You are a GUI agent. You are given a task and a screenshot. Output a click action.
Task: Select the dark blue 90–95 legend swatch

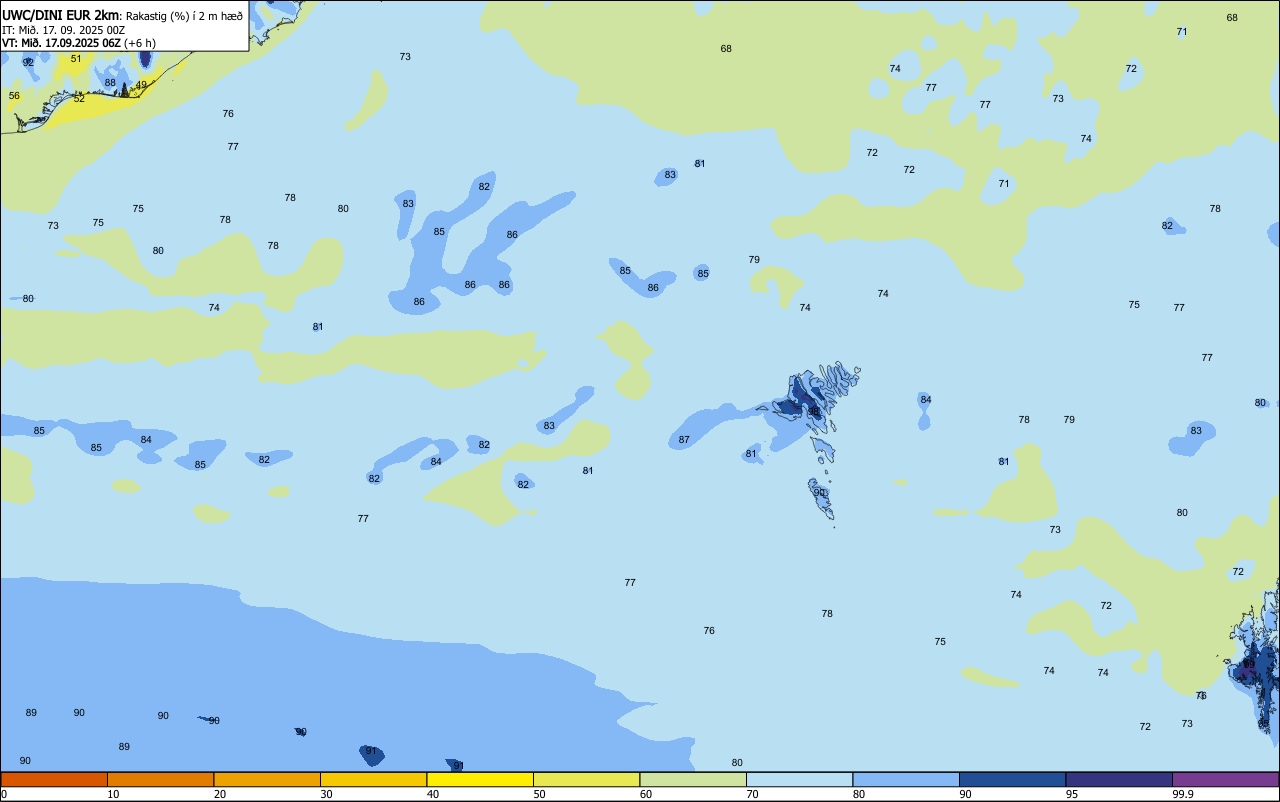pos(1012,779)
